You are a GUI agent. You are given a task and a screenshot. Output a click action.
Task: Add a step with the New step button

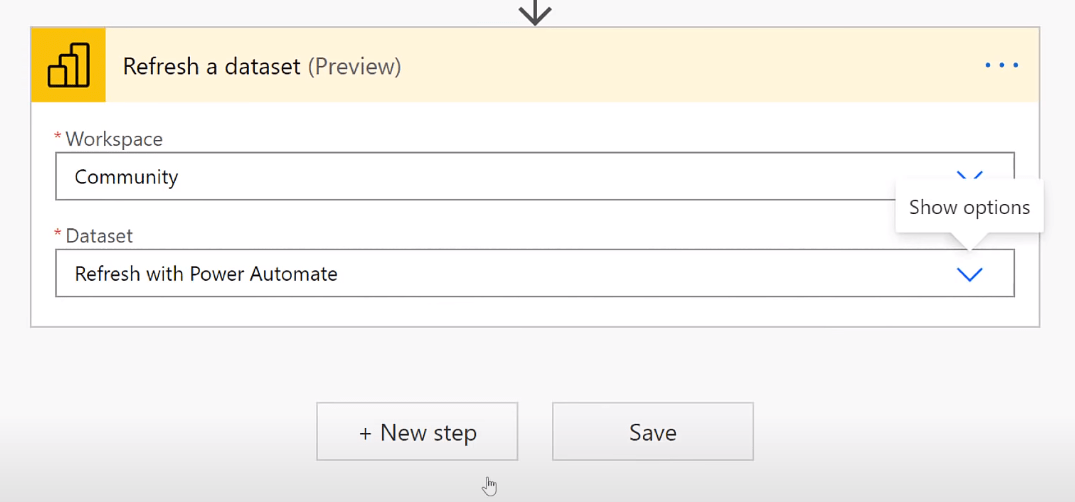point(417,431)
